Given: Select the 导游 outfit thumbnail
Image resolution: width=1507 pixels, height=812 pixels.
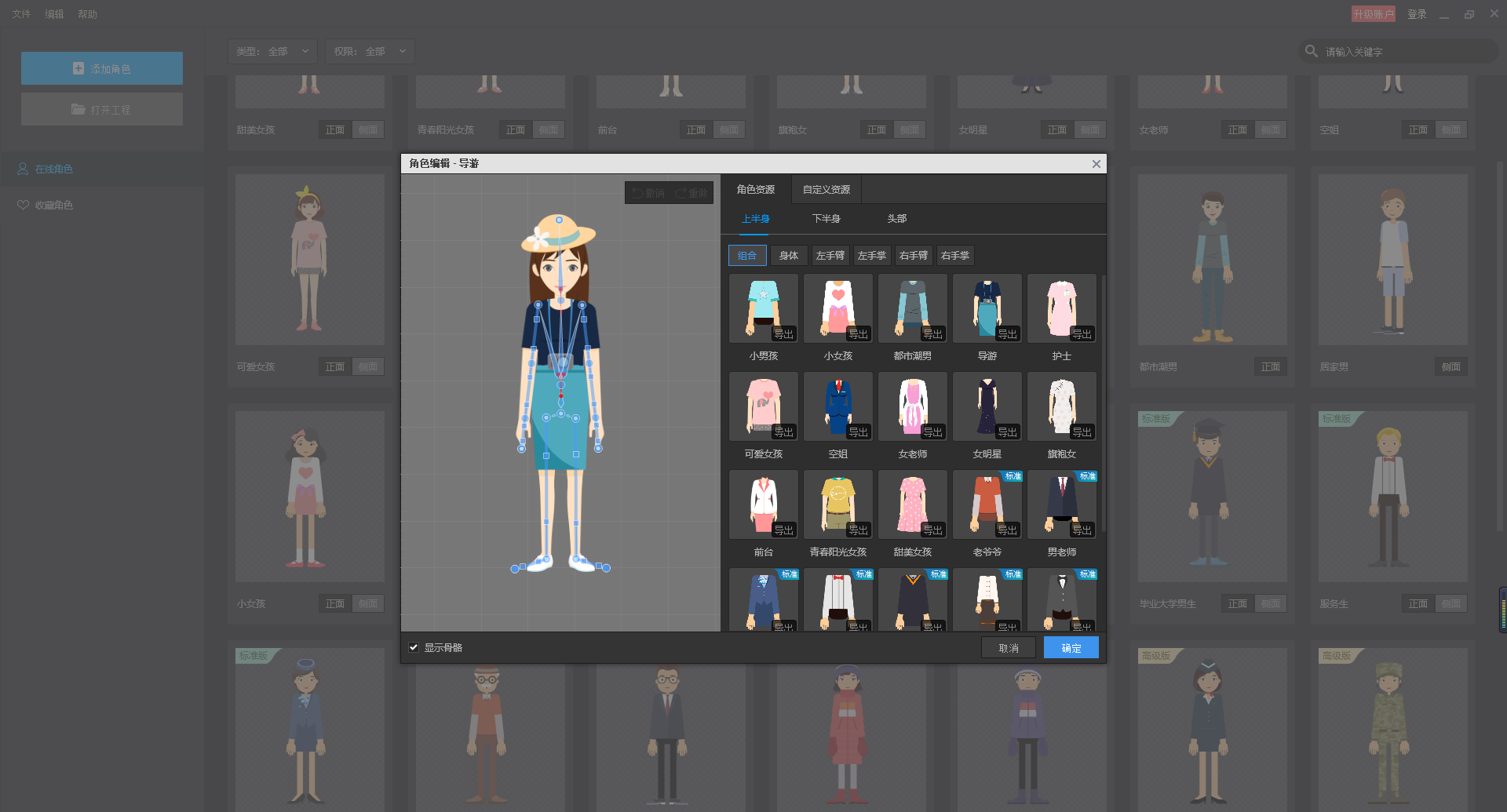Looking at the screenshot, I should point(987,308).
